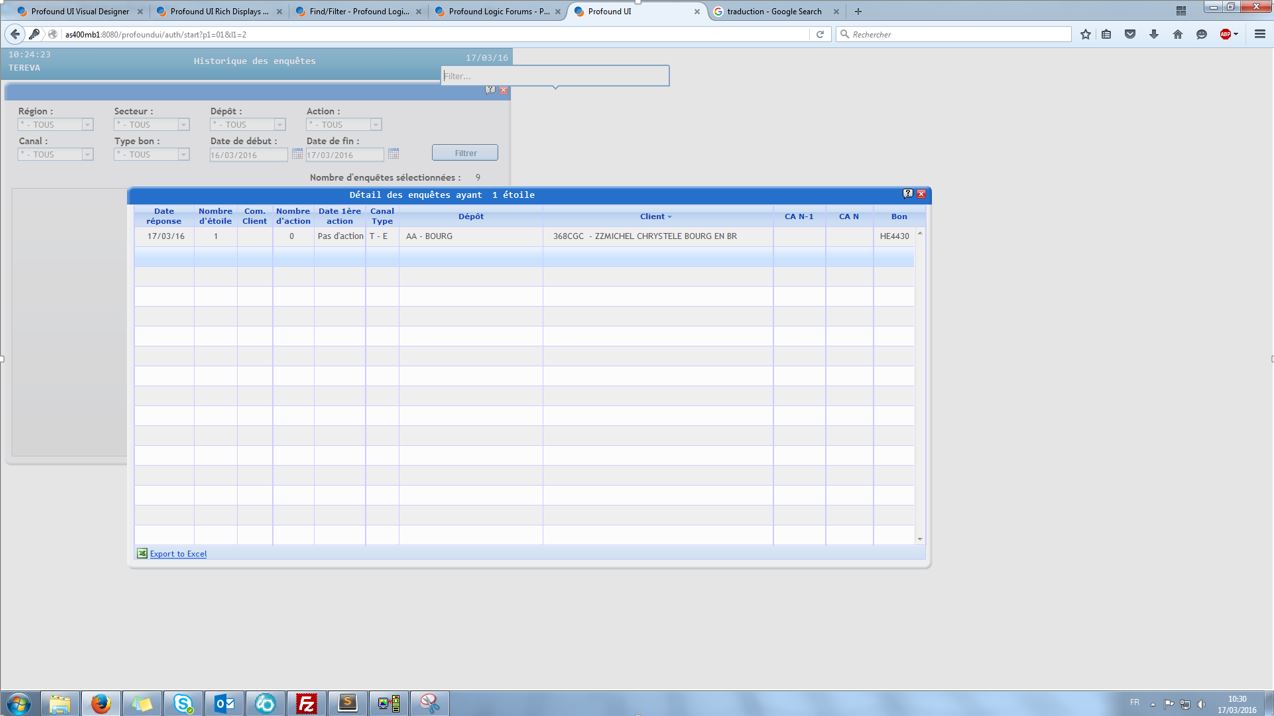Click the help icon on the filter panel behind
The width and height of the screenshot is (1274, 716).
490,90
